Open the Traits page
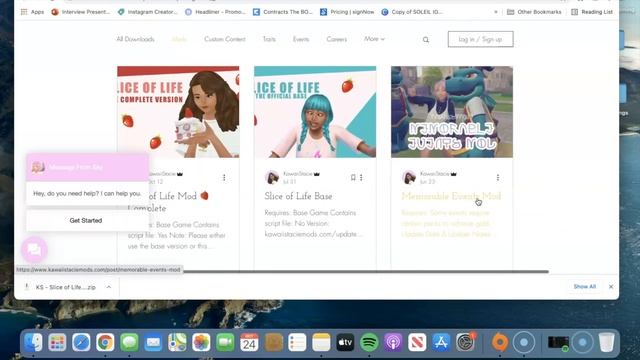The image size is (640, 360). click(269, 39)
